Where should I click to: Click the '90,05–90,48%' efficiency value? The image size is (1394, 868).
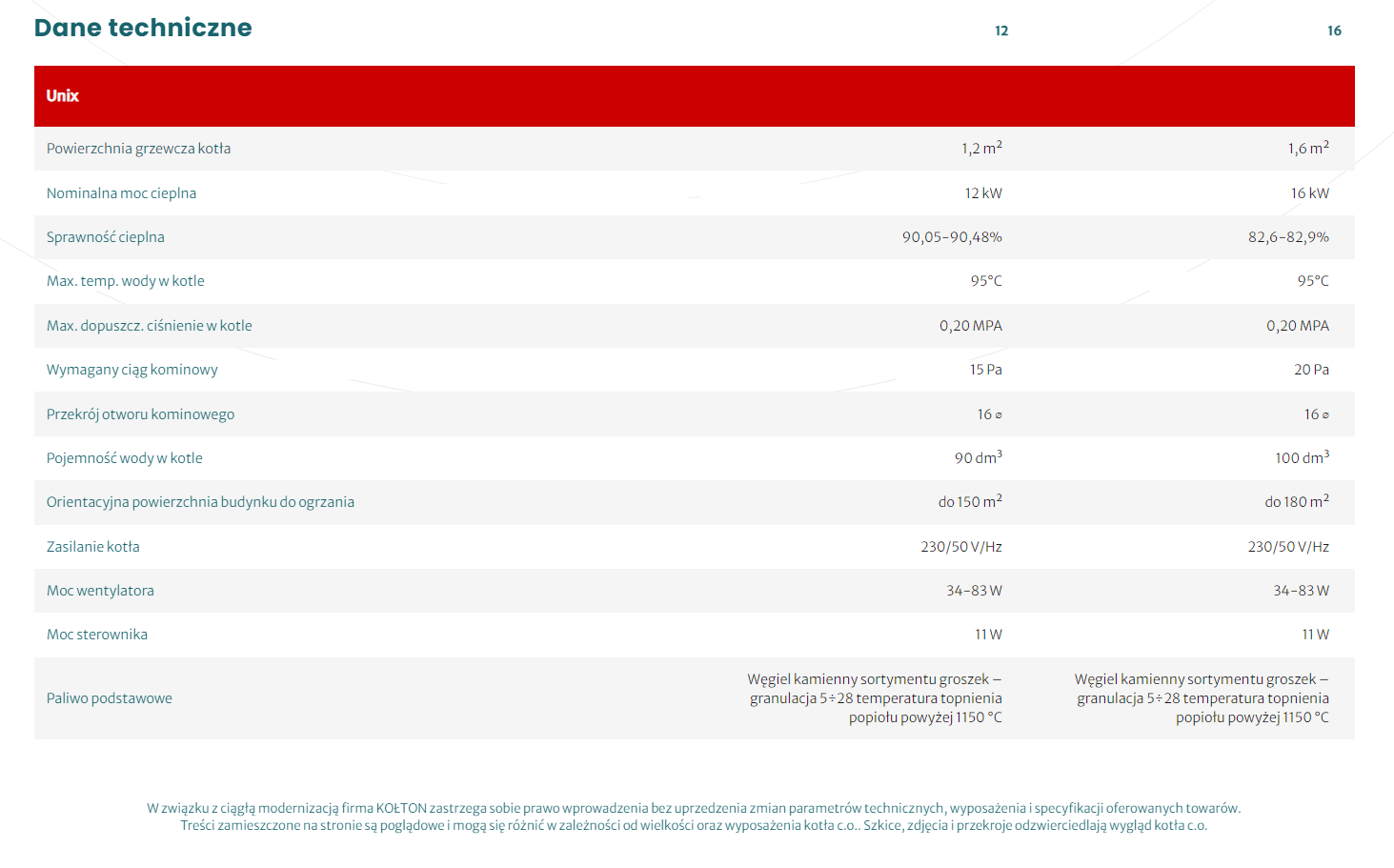click(x=951, y=237)
